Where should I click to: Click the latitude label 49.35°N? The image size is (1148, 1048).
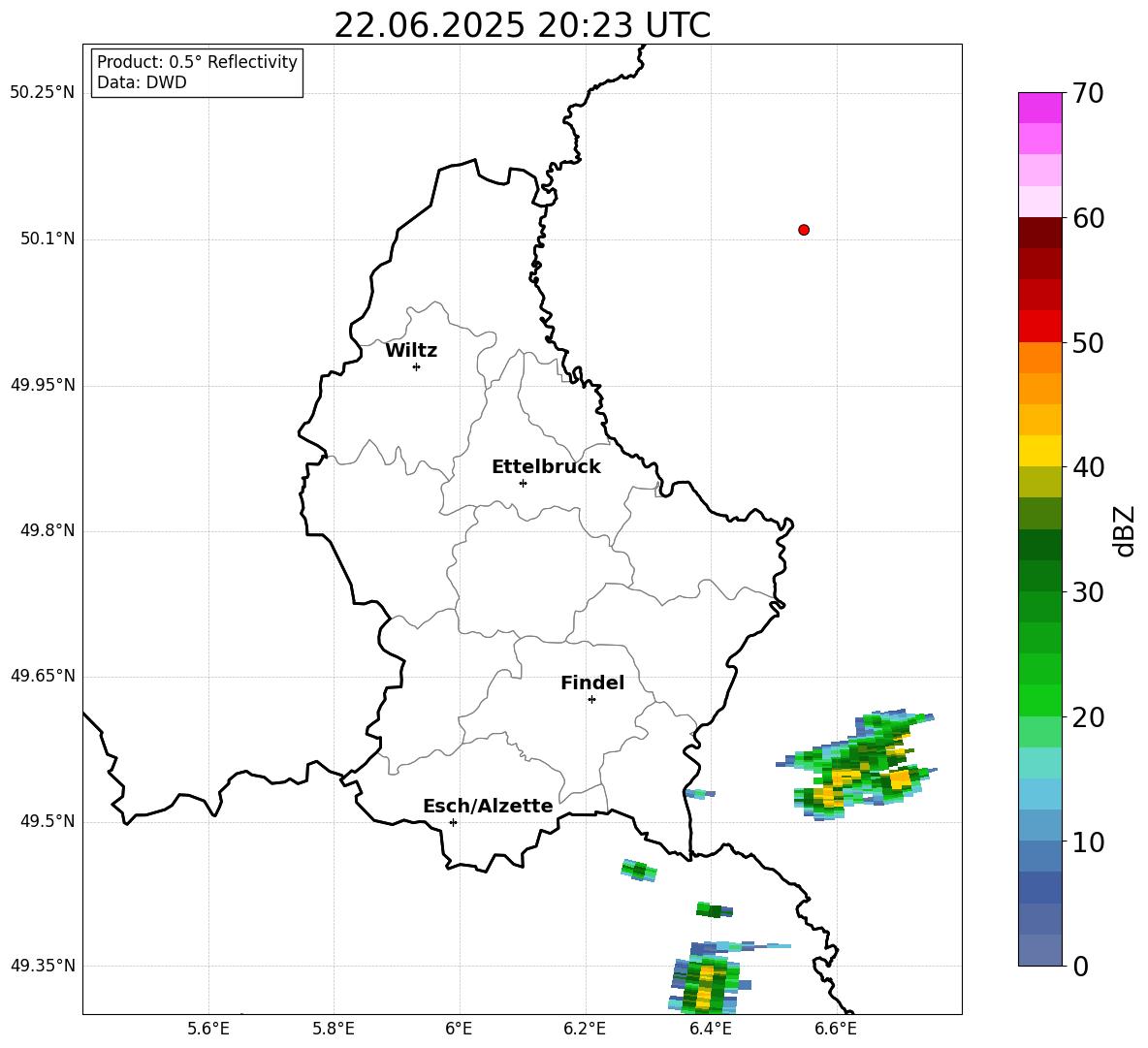click(x=42, y=966)
